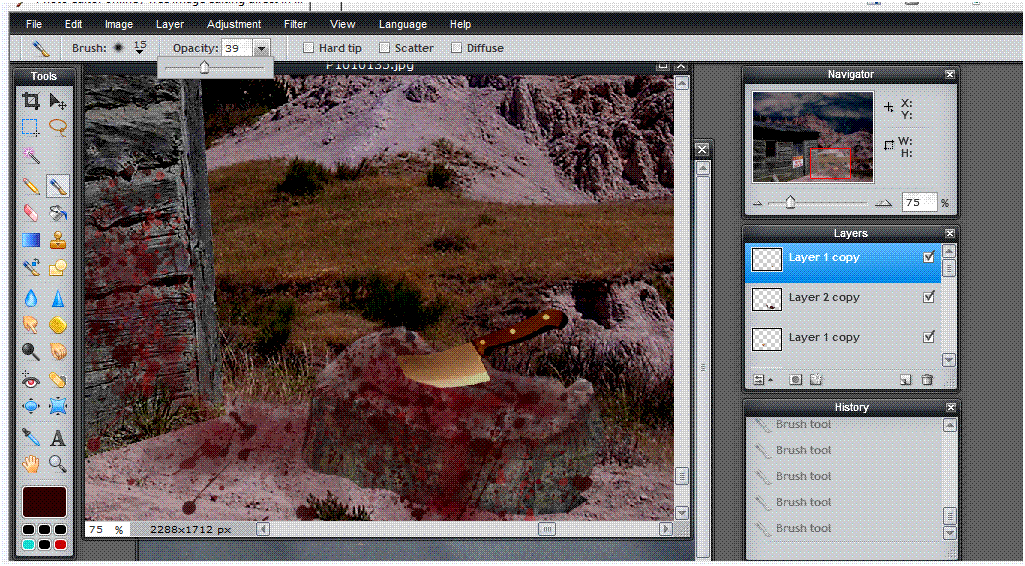
Task: Open the Filter menu
Action: click(295, 24)
